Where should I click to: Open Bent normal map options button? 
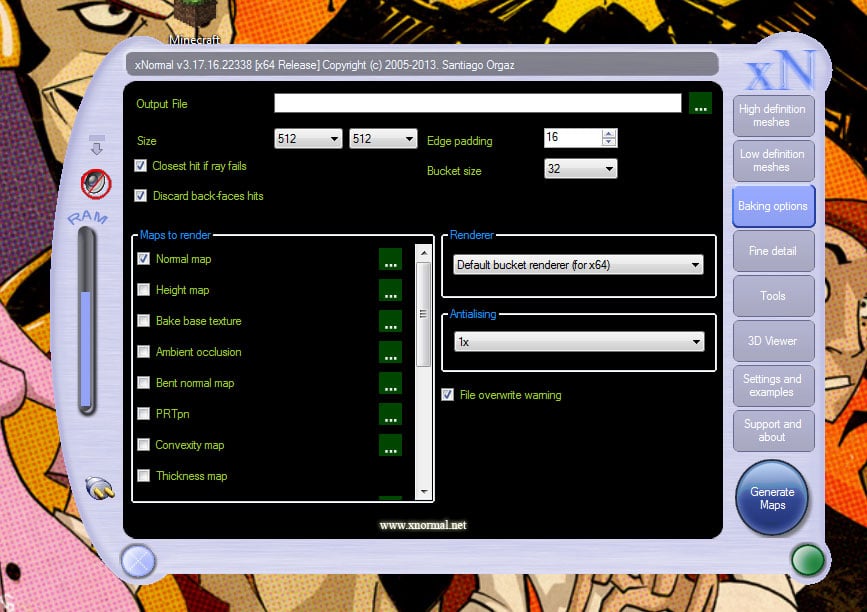390,384
